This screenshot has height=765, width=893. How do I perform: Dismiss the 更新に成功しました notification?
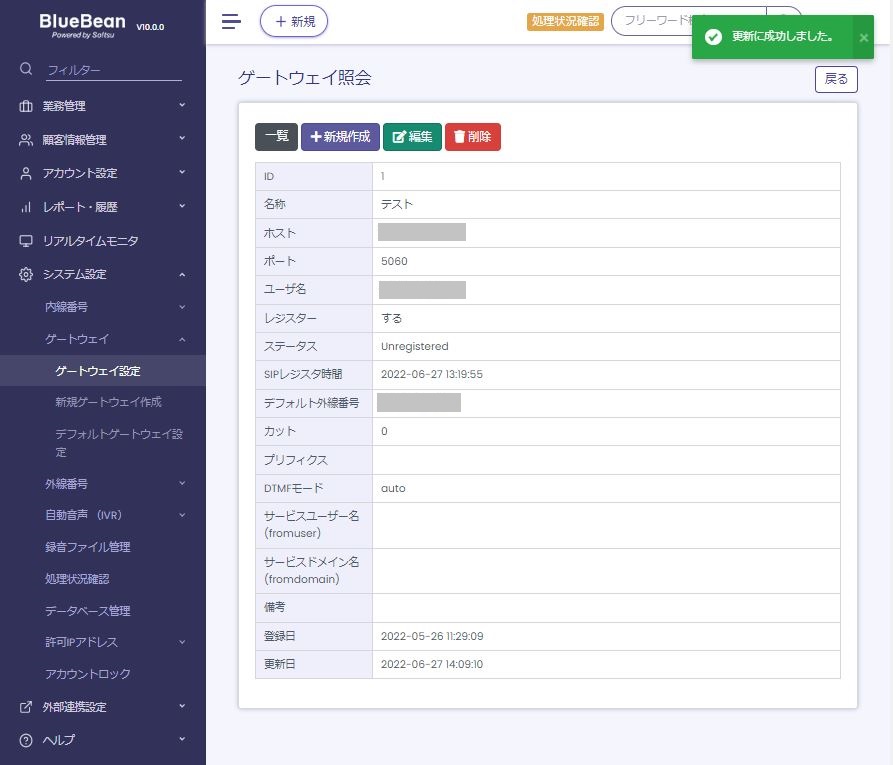point(864,37)
